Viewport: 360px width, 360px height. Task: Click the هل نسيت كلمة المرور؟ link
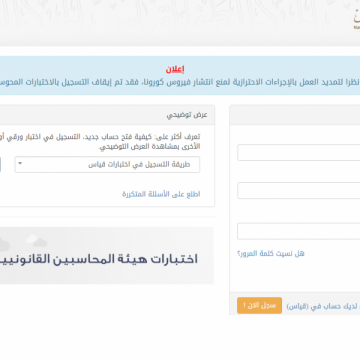tap(271, 254)
